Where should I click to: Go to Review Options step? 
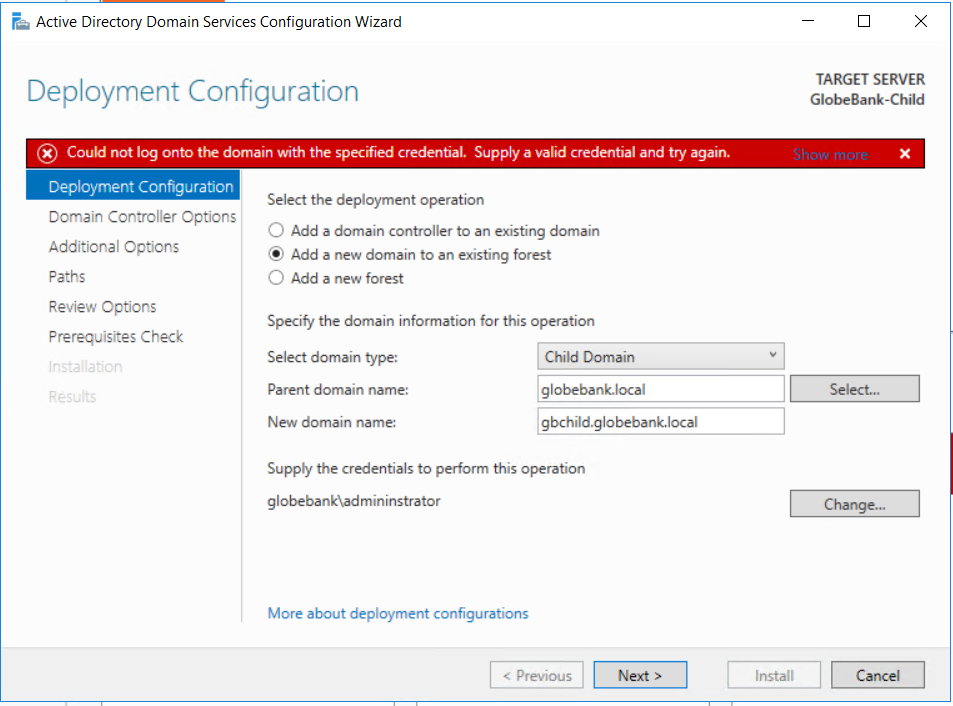click(102, 306)
